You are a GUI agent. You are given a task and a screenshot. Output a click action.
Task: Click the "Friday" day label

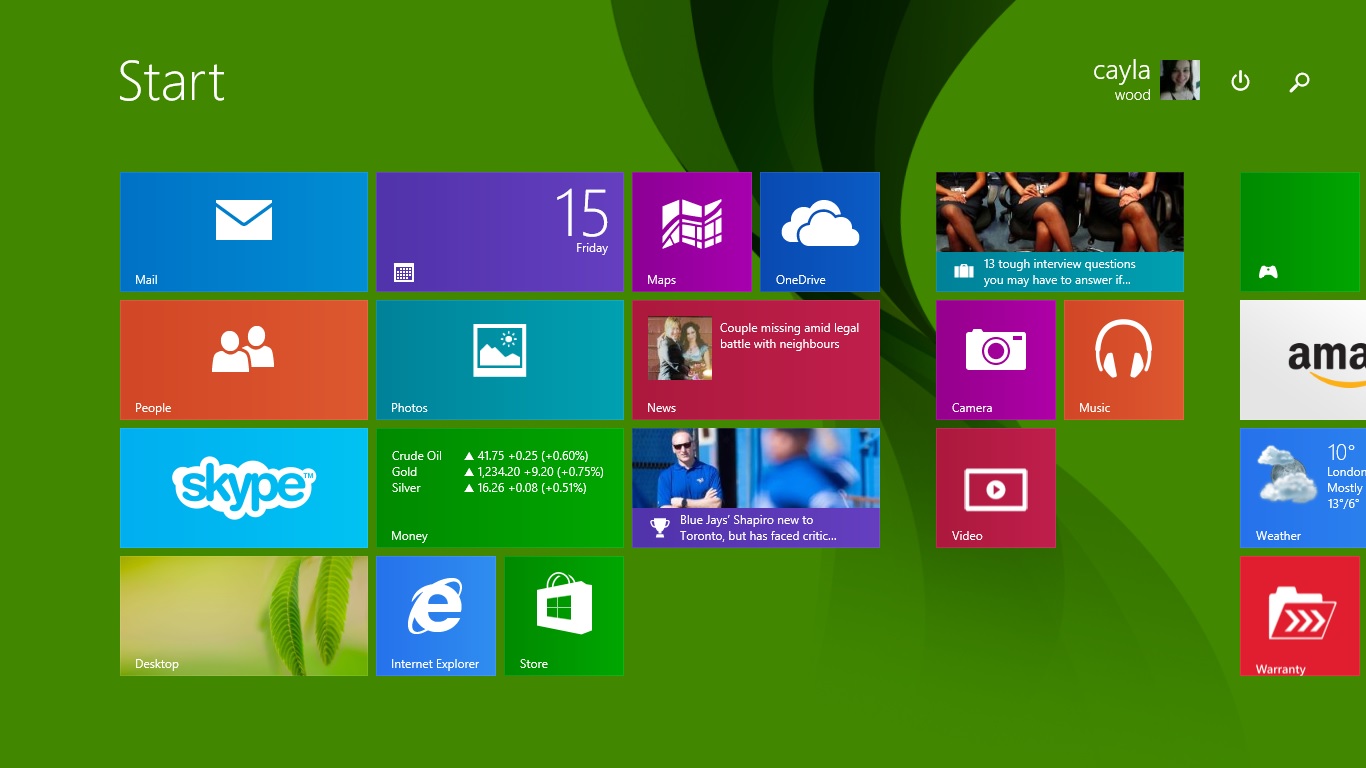pyautogui.click(x=592, y=248)
